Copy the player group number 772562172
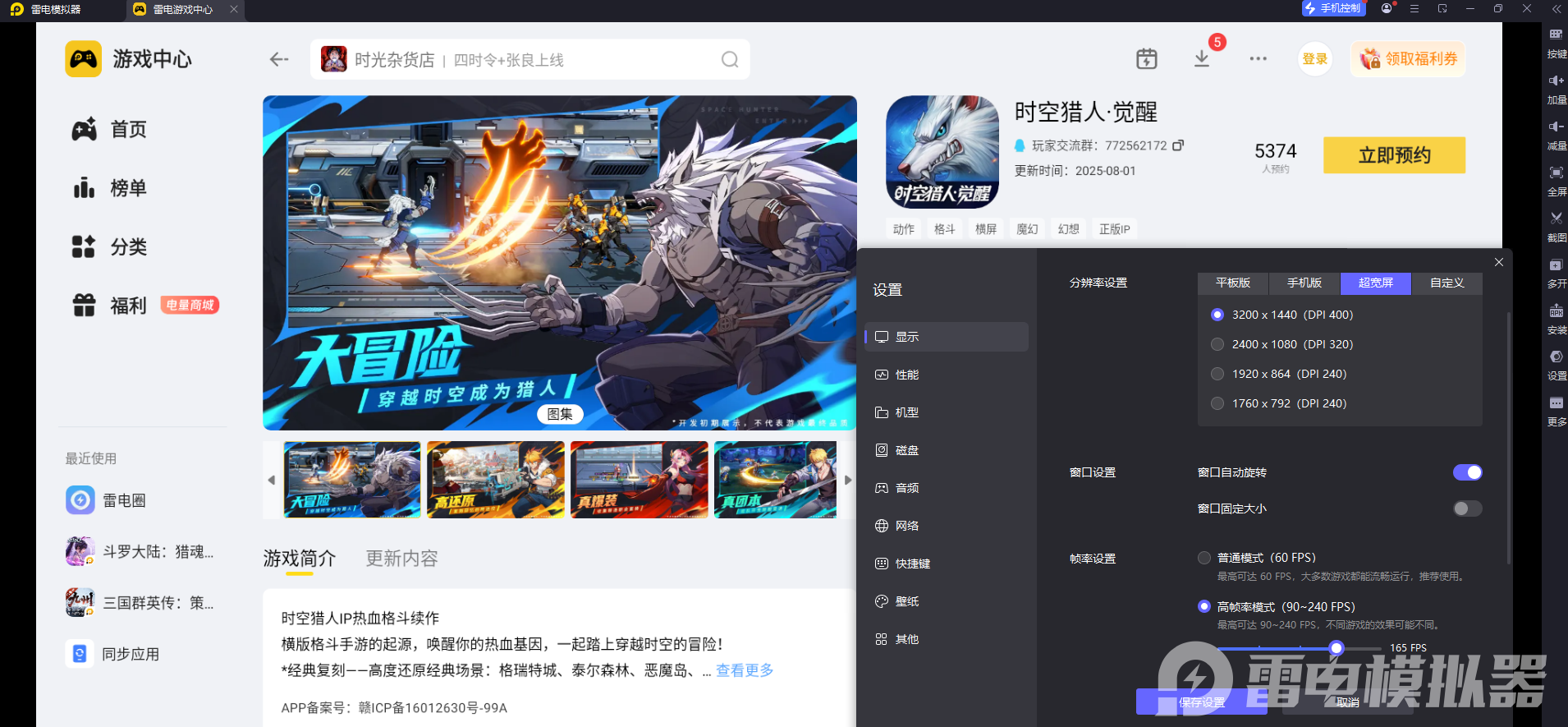The height and width of the screenshot is (727, 1568). pyautogui.click(x=1178, y=145)
